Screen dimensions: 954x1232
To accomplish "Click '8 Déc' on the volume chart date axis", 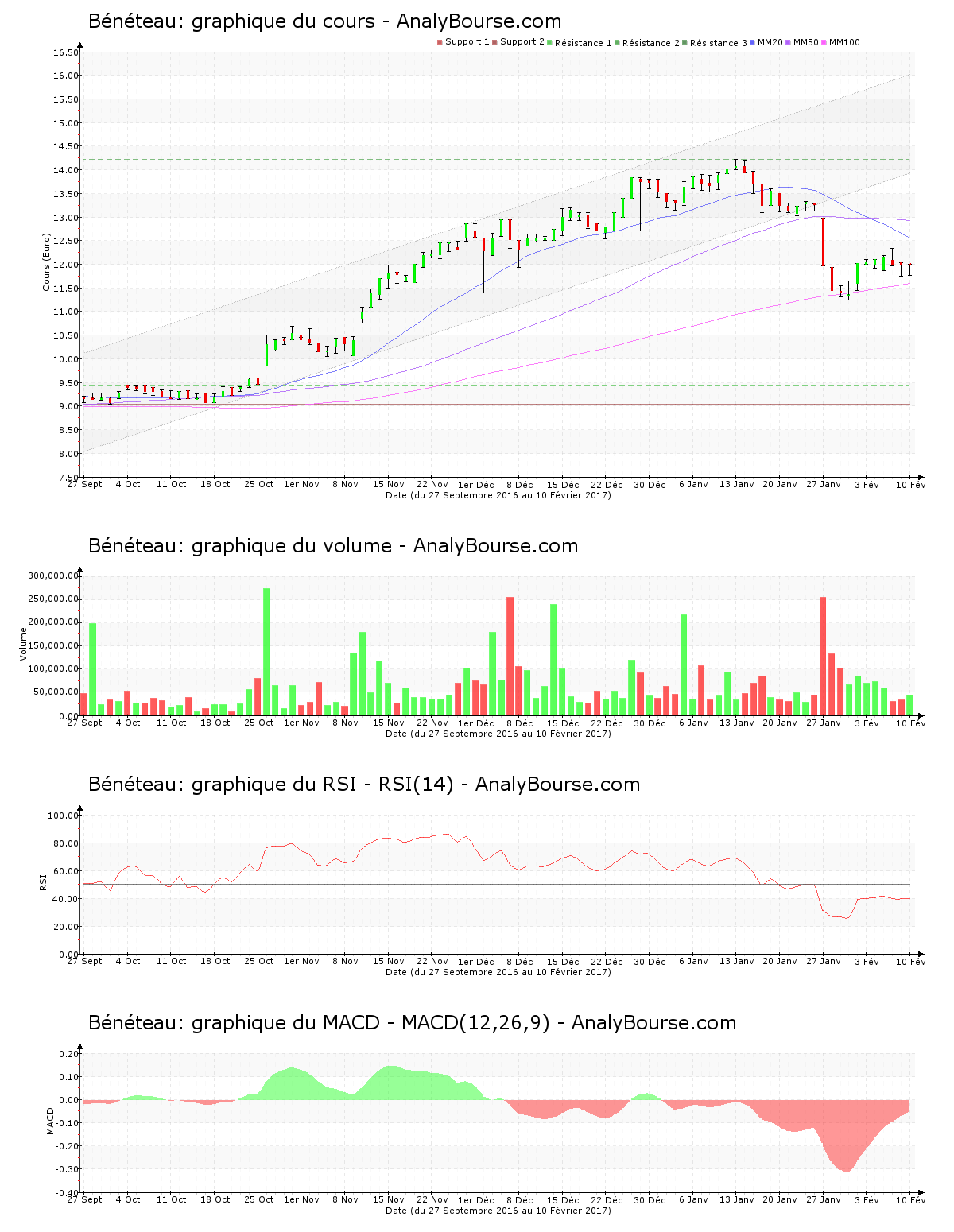I will point(519,723).
